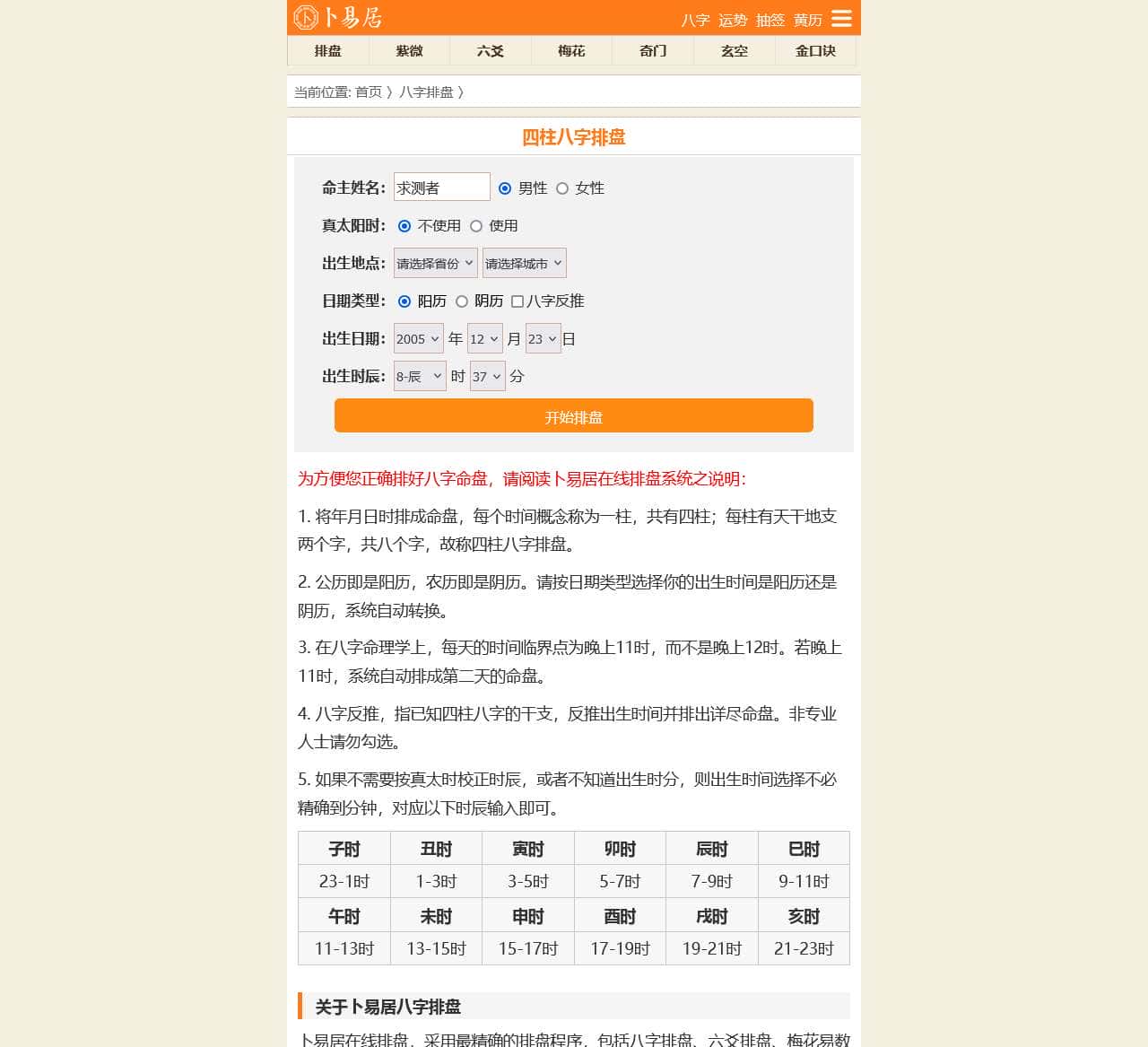Image resolution: width=1148 pixels, height=1047 pixels.
Task: Open the 抽签 header link
Action: (x=770, y=20)
